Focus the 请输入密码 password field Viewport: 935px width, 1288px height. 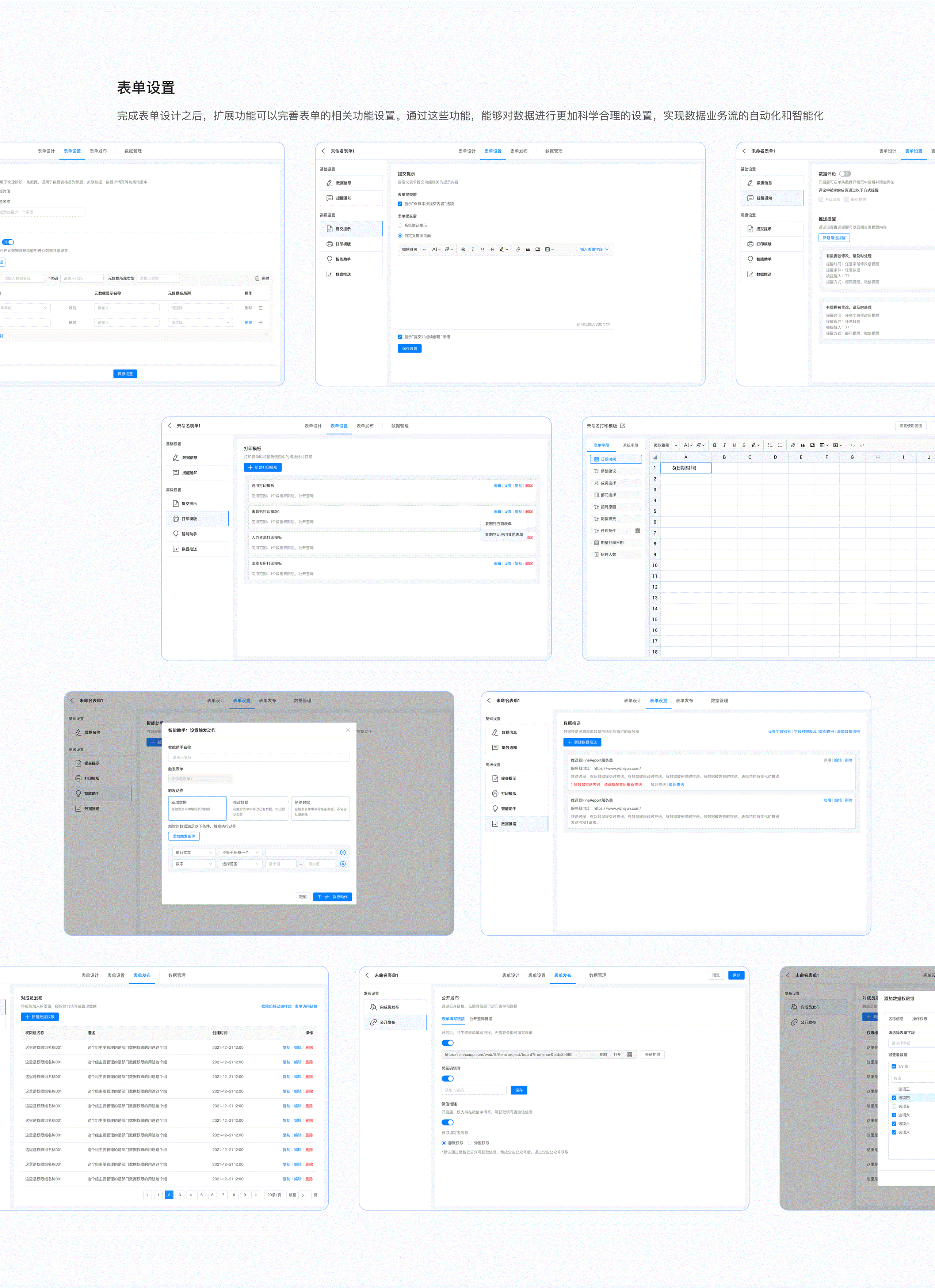(x=474, y=1090)
